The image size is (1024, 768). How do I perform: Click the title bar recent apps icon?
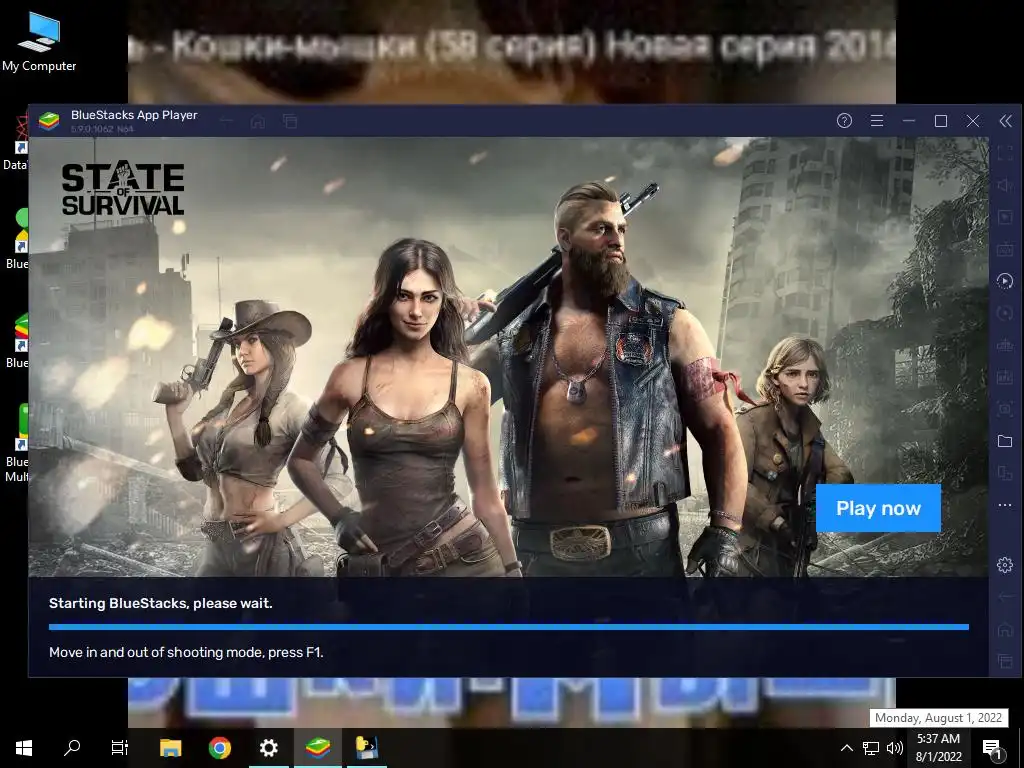[x=290, y=121]
